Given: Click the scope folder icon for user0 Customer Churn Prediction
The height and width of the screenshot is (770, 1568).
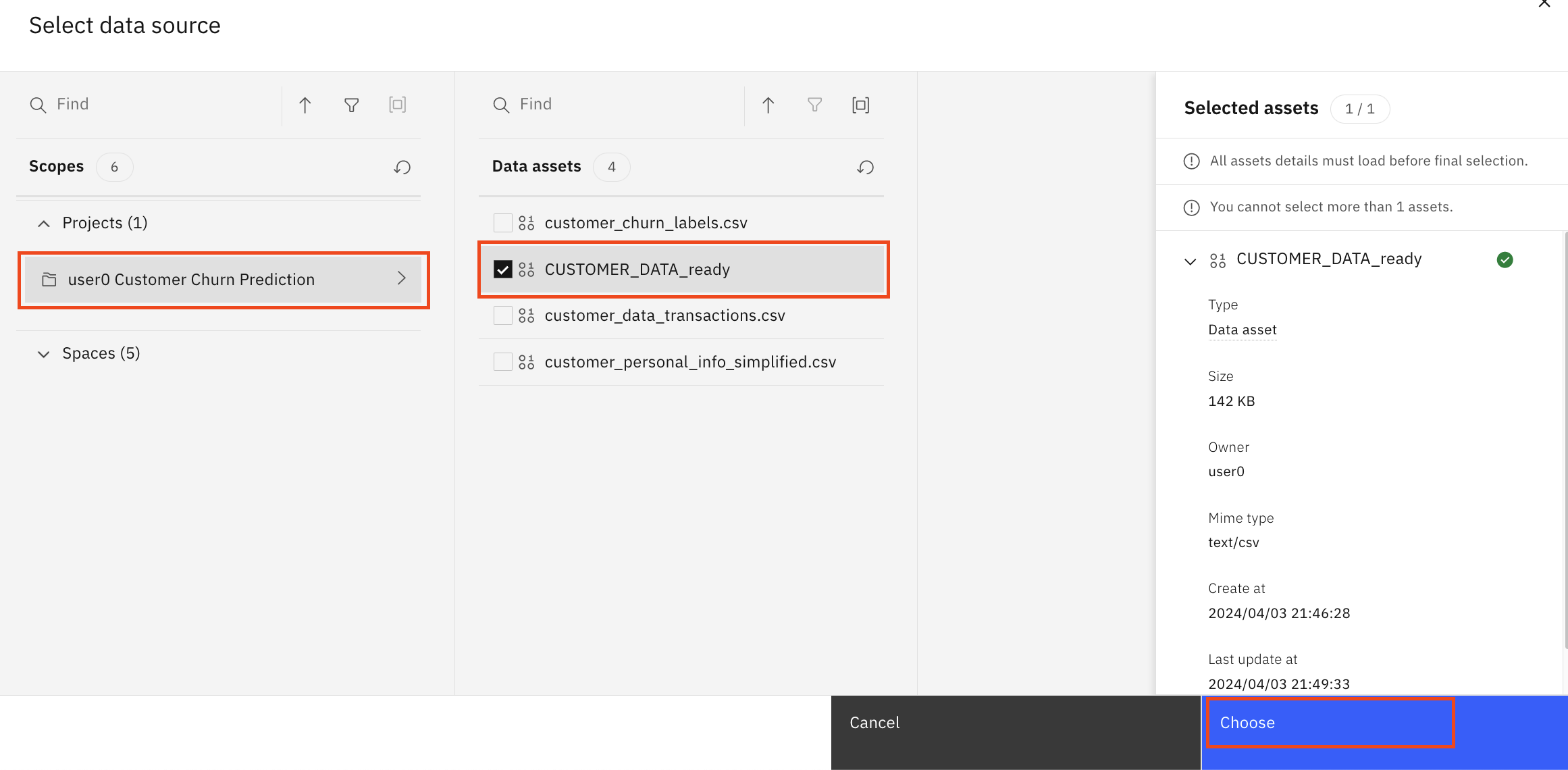Looking at the screenshot, I should tap(50, 279).
